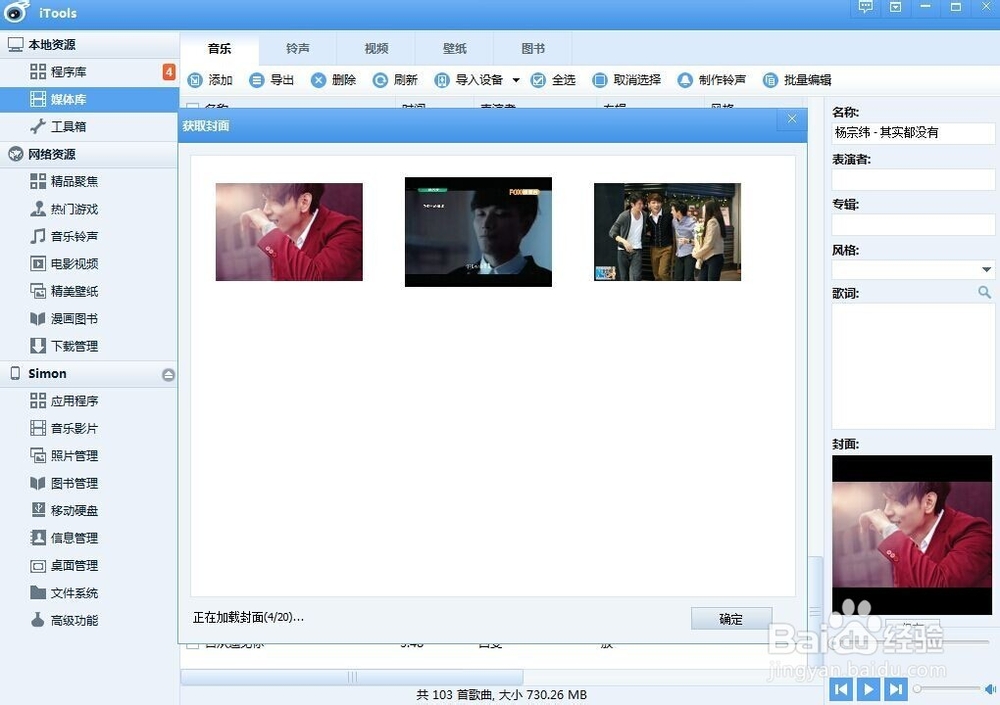The height and width of the screenshot is (705, 1000).
Task: Open the title bar dropdown menu icon
Action: click(x=895, y=7)
